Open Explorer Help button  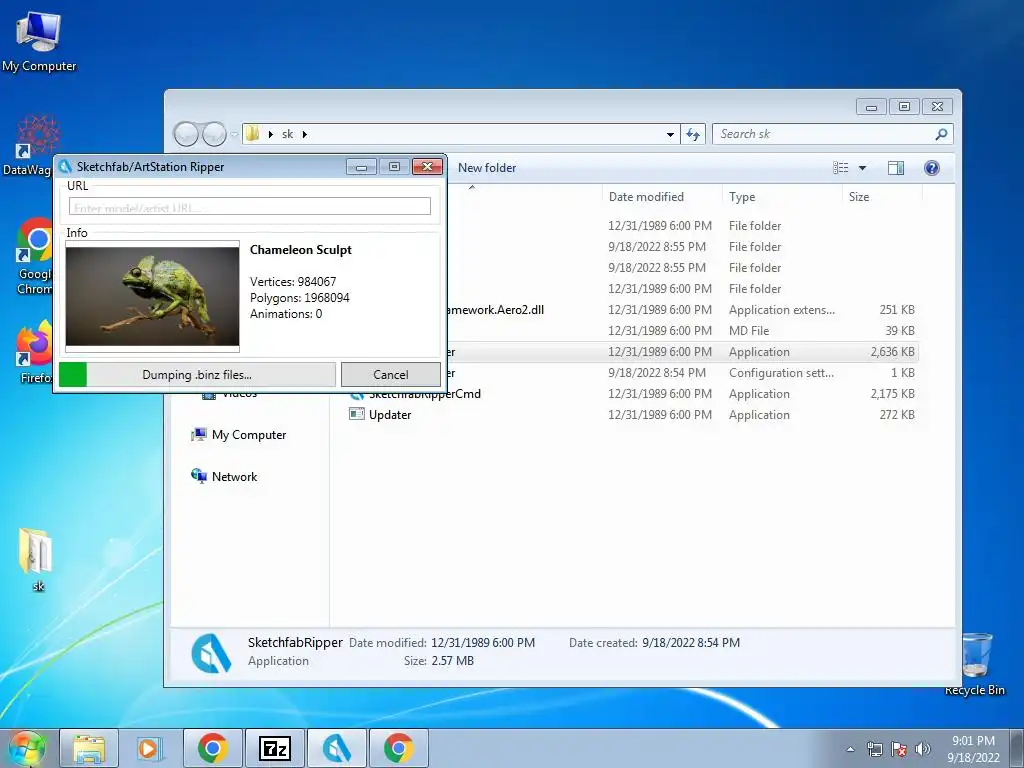(x=932, y=168)
